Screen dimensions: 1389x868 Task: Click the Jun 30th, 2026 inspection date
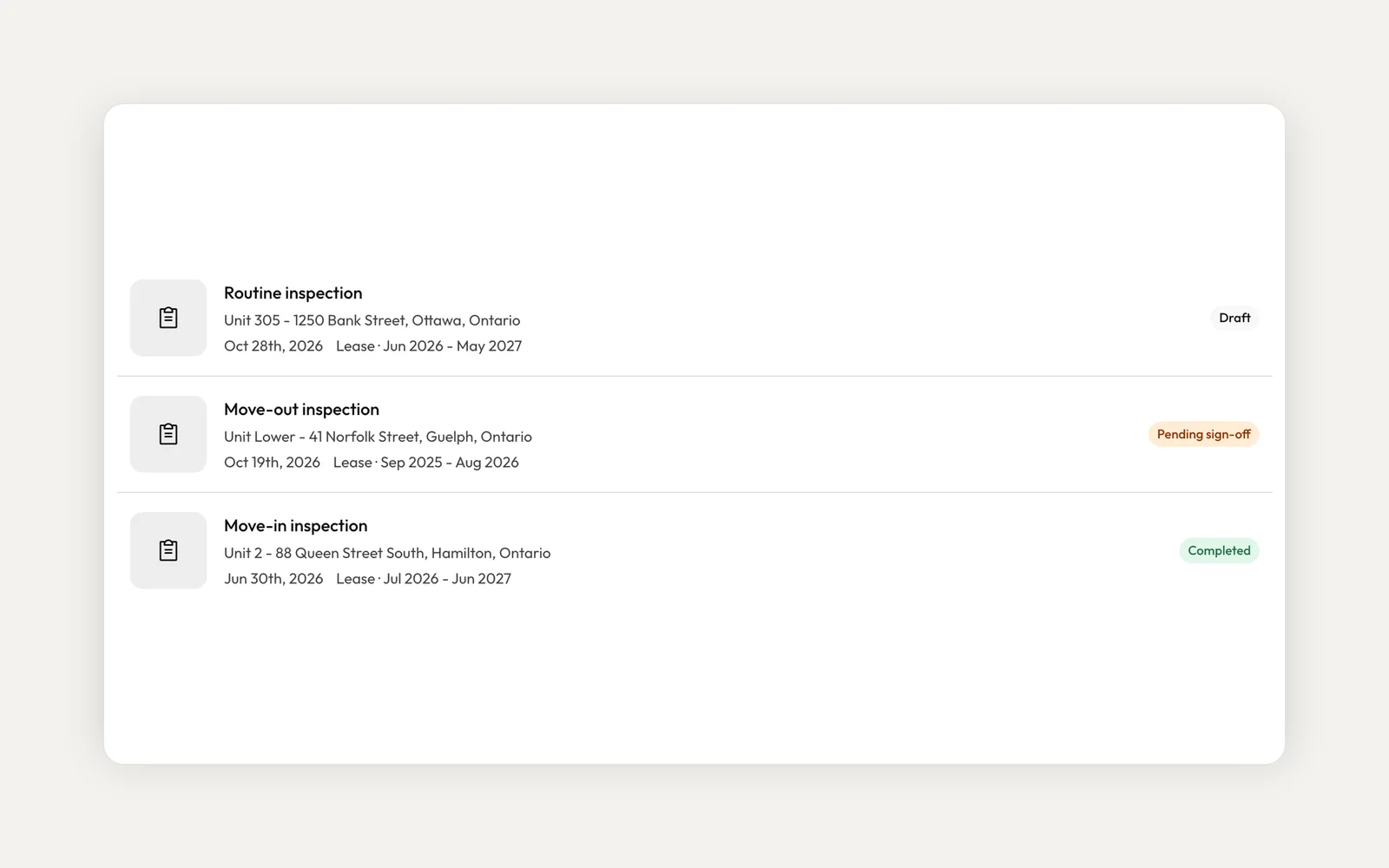tap(273, 579)
